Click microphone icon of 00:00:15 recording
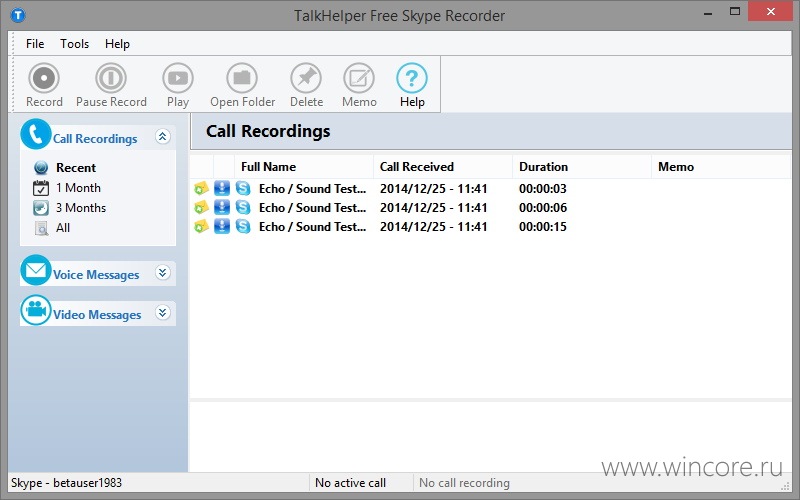Screen dimensions: 800x500 [222, 226]
